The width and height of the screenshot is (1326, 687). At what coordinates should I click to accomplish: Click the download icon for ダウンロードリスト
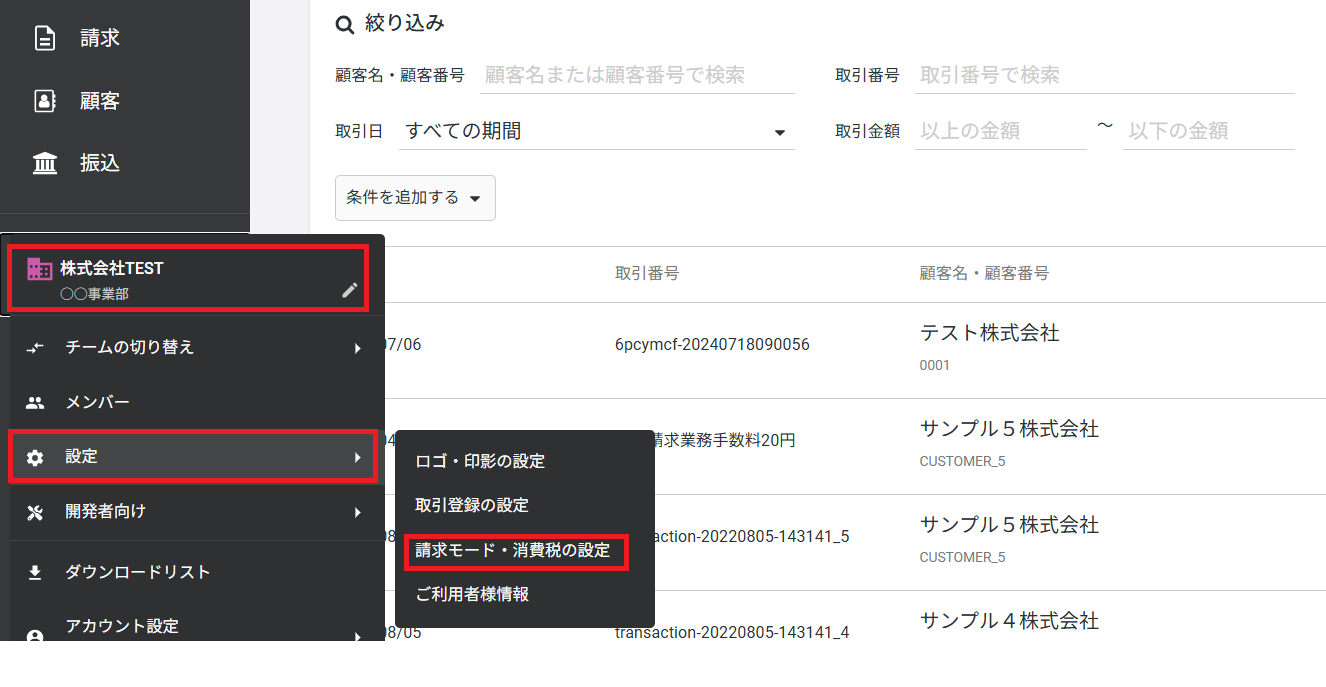point(35,573)
